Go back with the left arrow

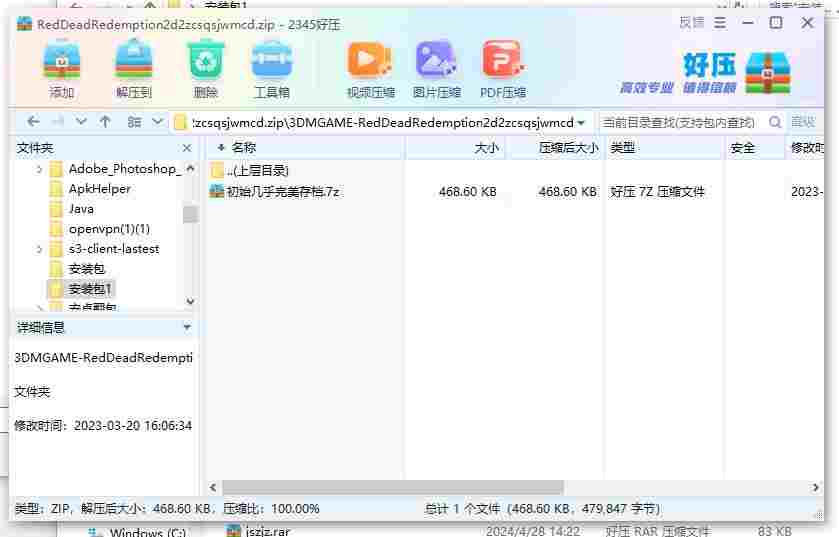33,122
